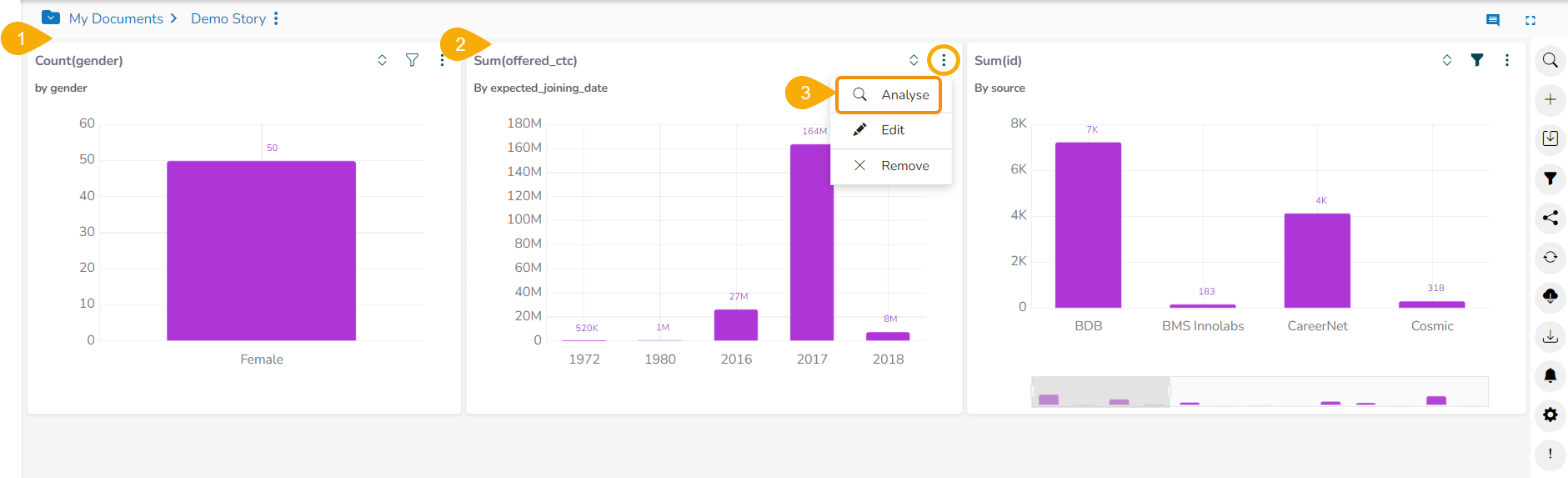Image resolution: width=1568 pixels, height=478 pixels.
Task: Click the download icon in sidebar
Action: coord(1550,336)
